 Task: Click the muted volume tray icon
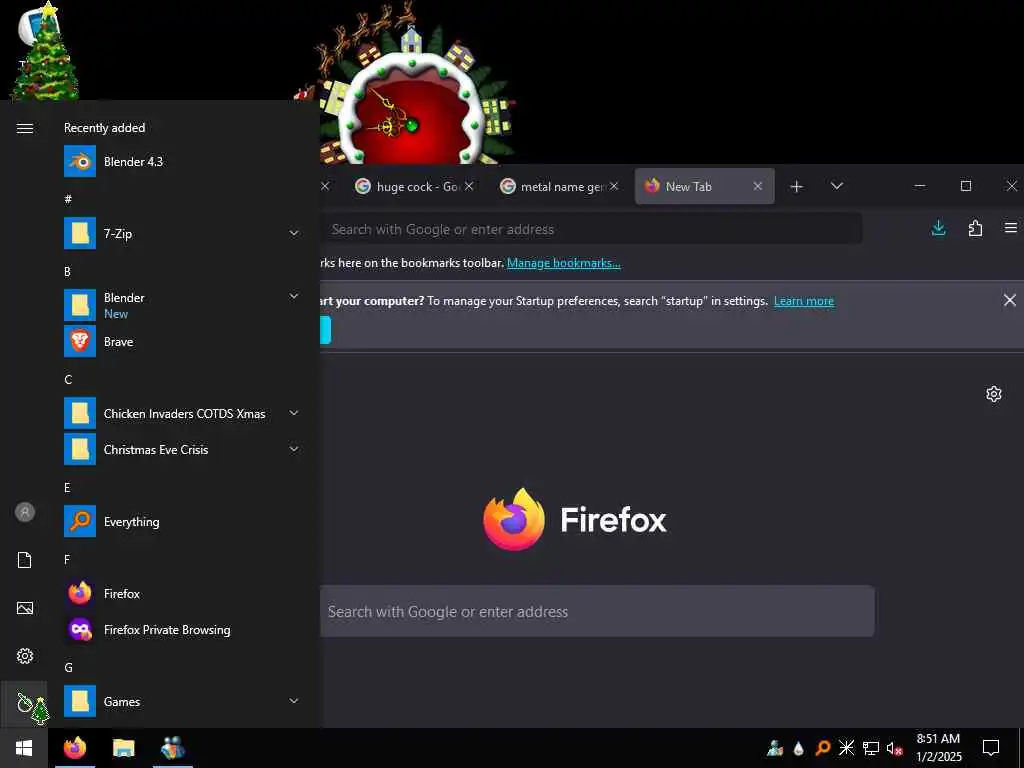point(894,748)
